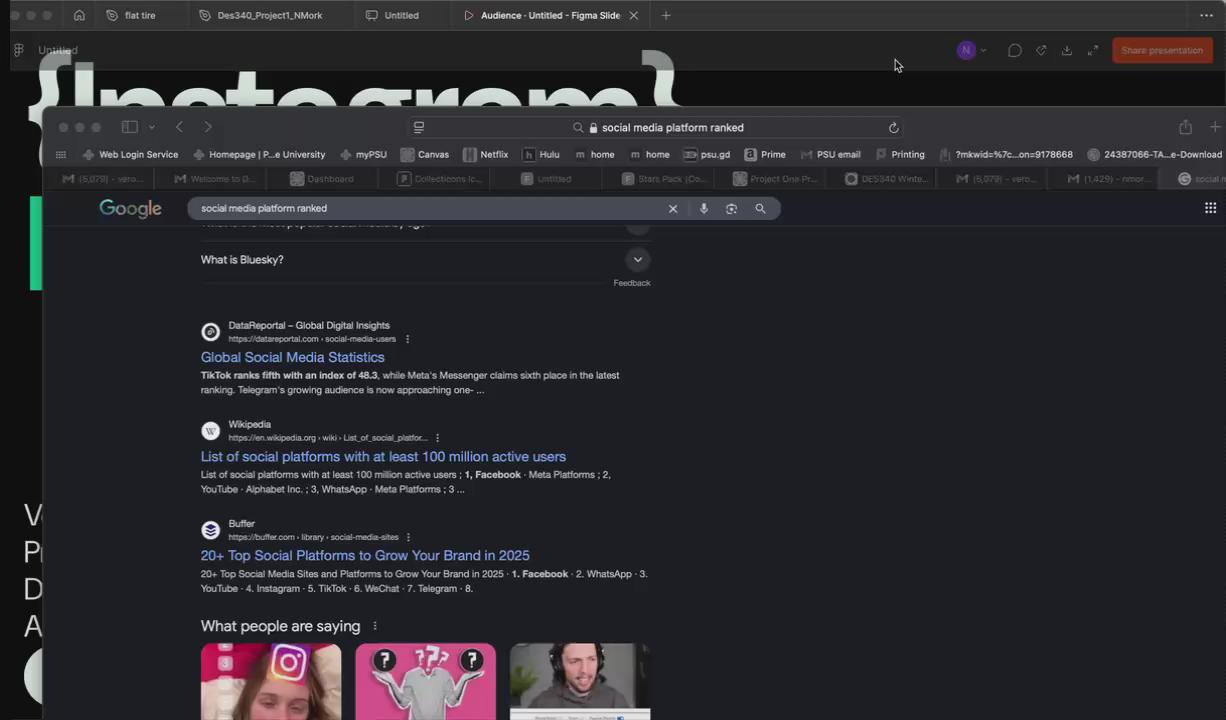This screenshot has width=1226, height=720.
Task: Open Wikipedia list of social platforms result
Action: pos(383,456)
